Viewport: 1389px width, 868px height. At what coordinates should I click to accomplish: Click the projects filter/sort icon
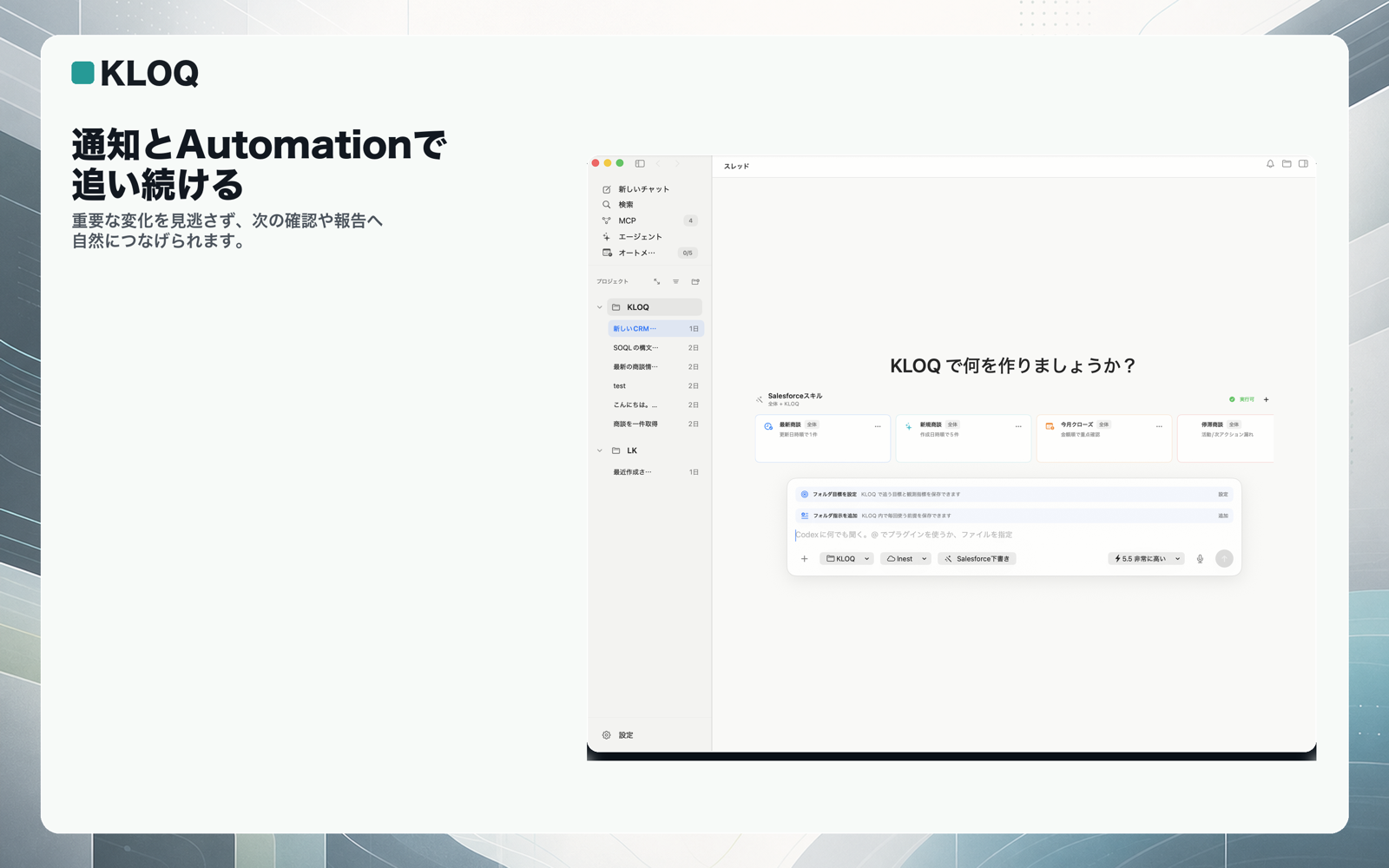[676, 281]
